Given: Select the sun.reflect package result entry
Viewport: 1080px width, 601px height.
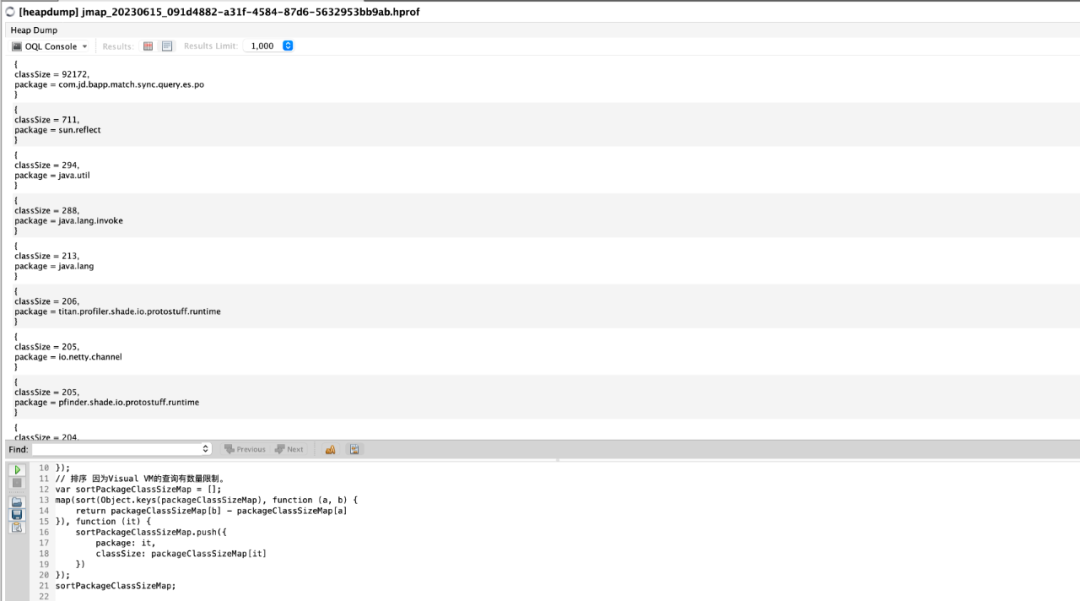Looking at the screenshot, I should (x=57, y=125).
